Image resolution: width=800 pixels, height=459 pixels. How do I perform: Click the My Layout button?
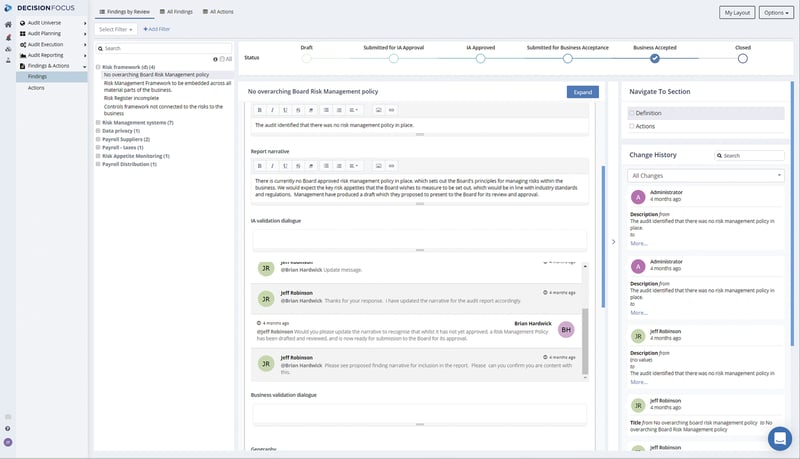[x=737, y=12]
